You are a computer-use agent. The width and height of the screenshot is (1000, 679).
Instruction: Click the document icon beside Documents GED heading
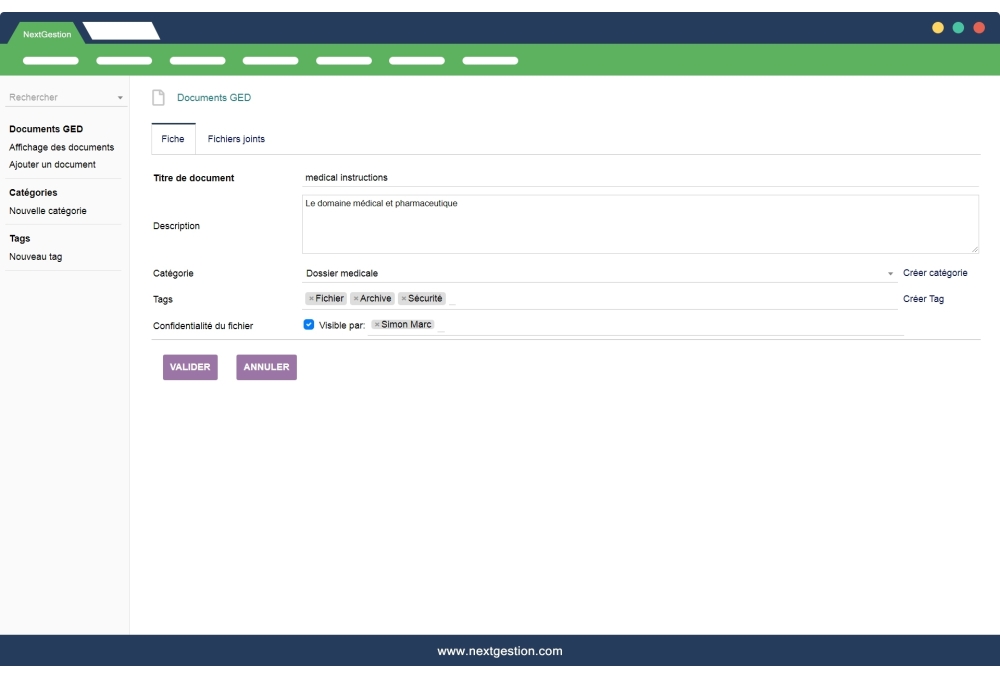pos(156,97)
